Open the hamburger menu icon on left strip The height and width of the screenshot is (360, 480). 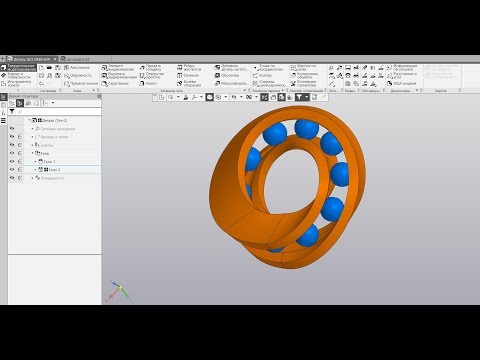coord(3,121)
